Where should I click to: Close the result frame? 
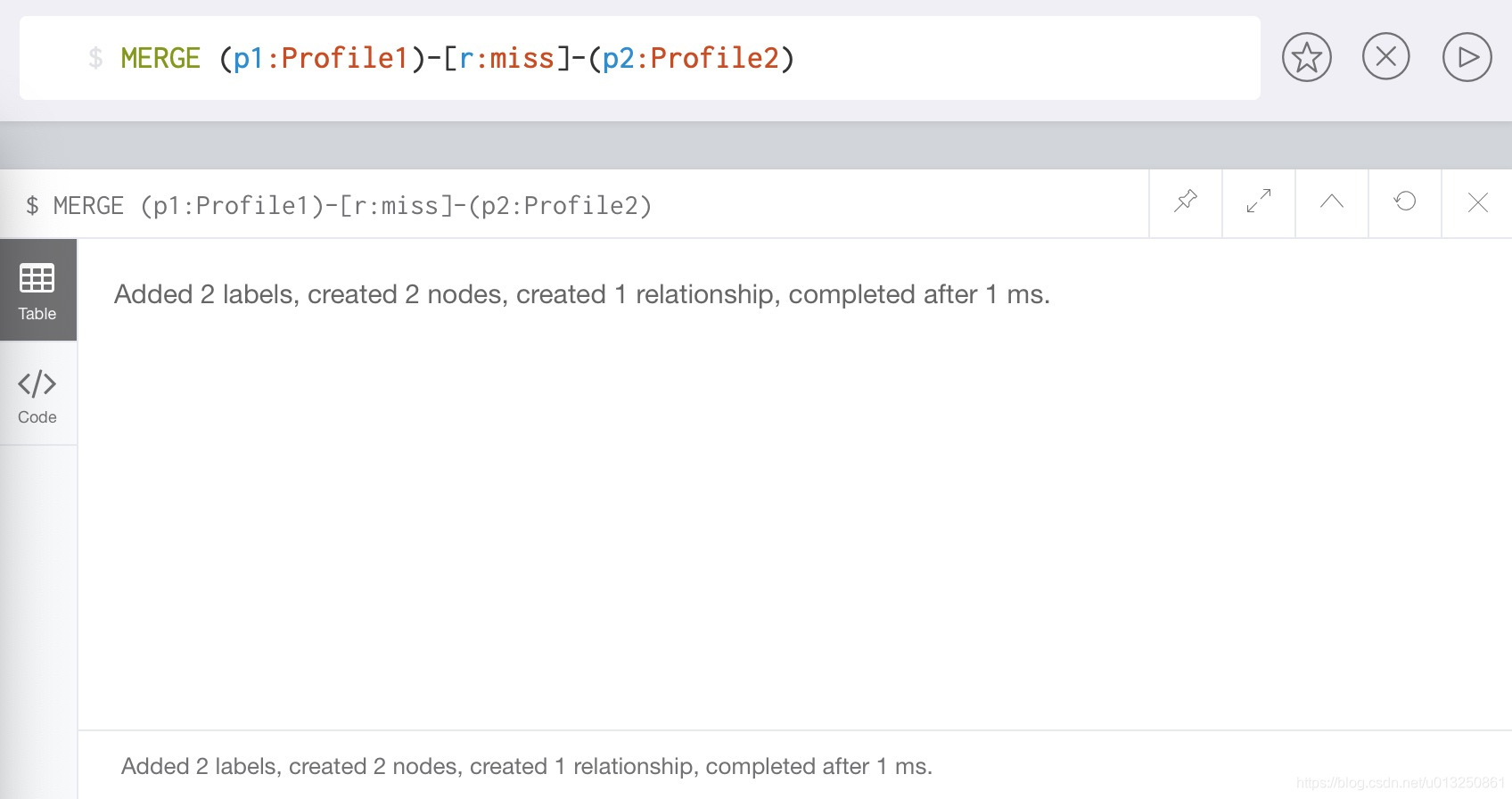tap(1477, 202)
